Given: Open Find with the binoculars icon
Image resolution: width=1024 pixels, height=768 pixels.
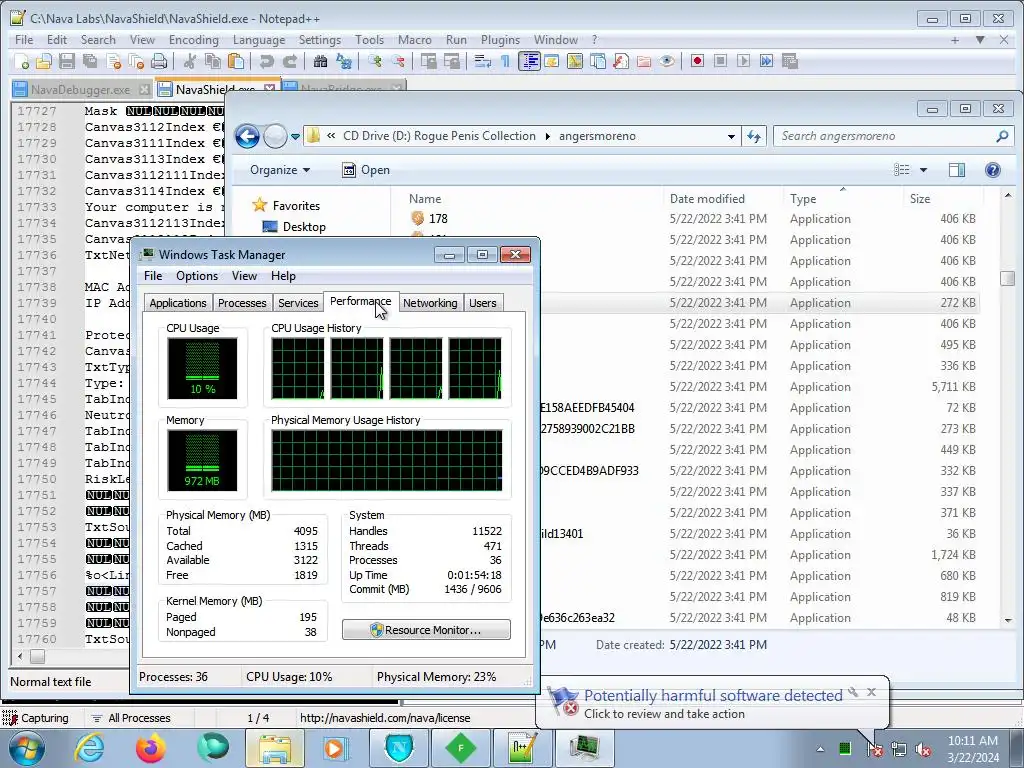Looking at the screenshot, I should click(320, 61).
